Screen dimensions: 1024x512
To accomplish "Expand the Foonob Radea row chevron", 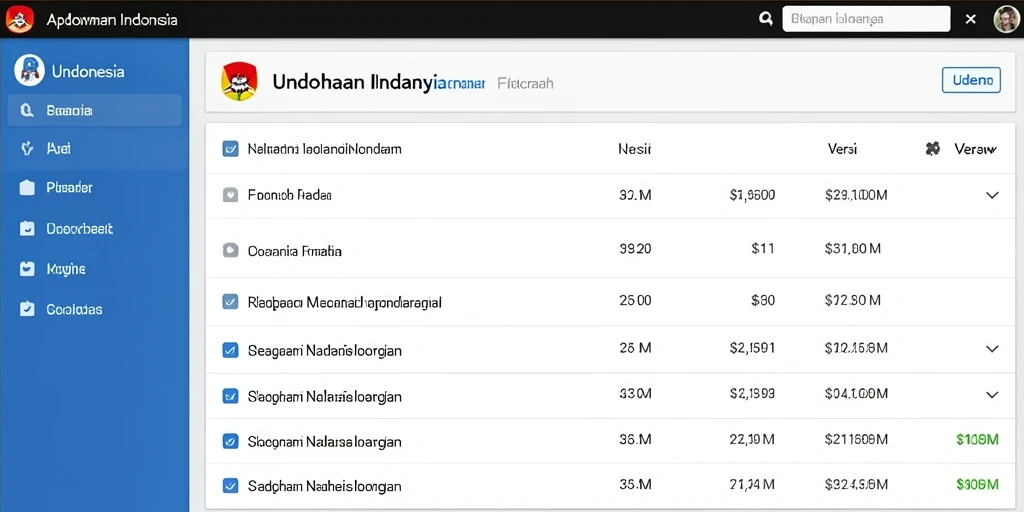I will (992, 195).
